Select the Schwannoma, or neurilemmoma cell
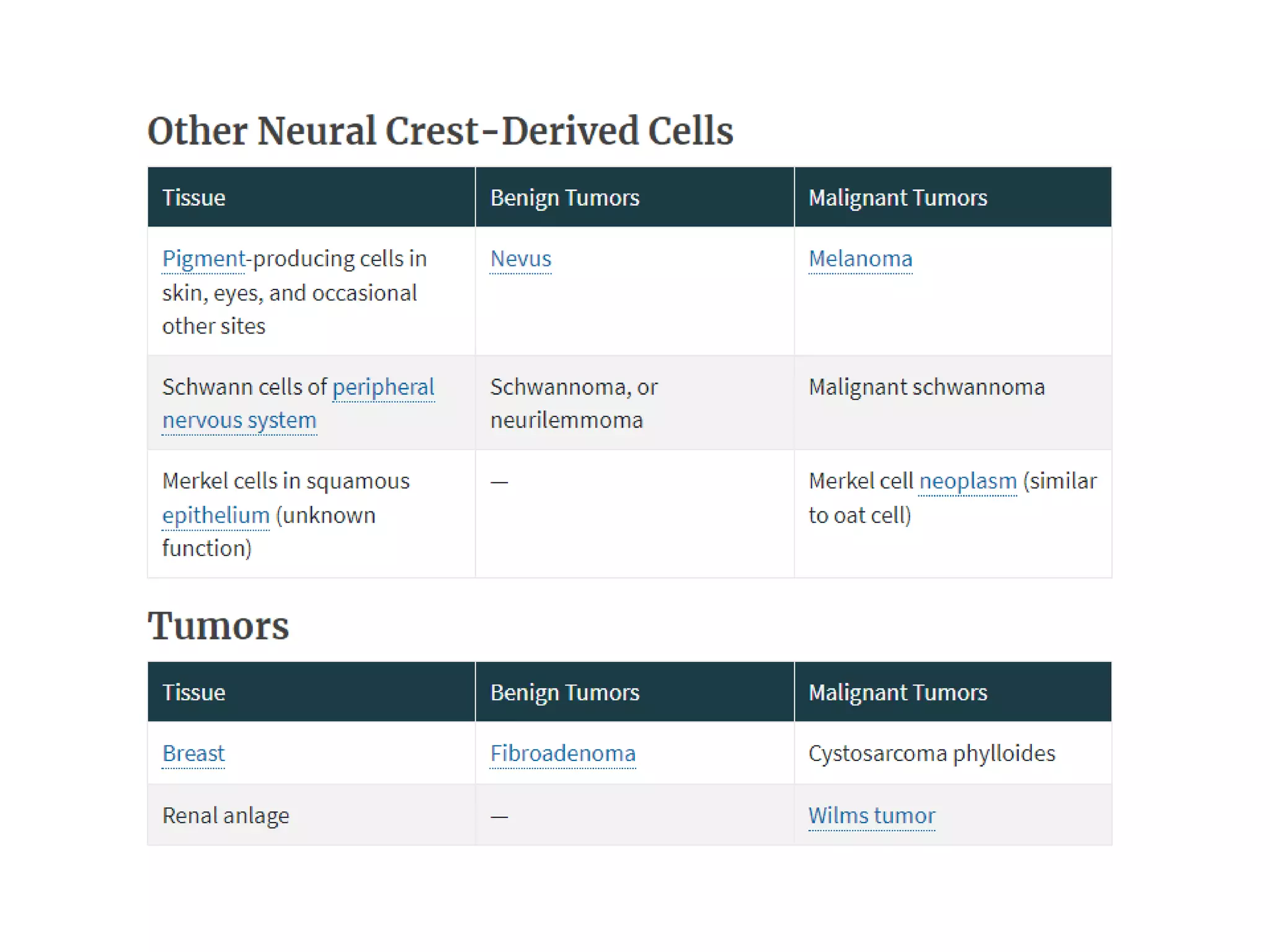Screen dimensions: 1270x952 574,403
